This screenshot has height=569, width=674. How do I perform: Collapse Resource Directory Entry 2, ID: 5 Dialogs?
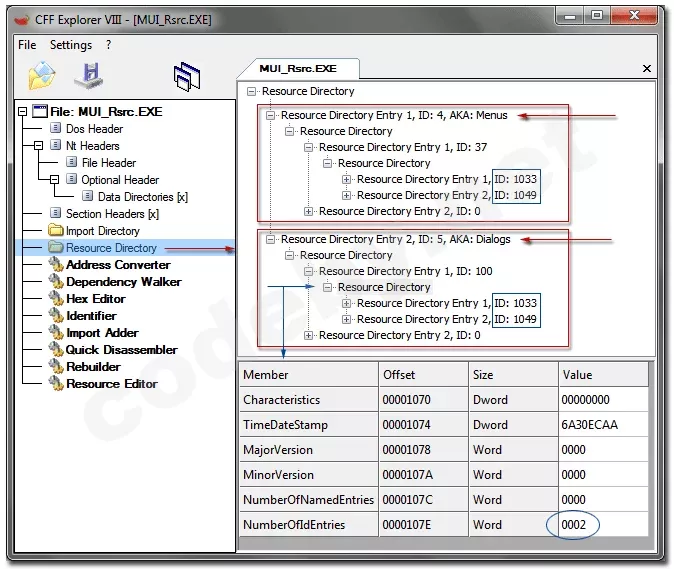(270, 239)
